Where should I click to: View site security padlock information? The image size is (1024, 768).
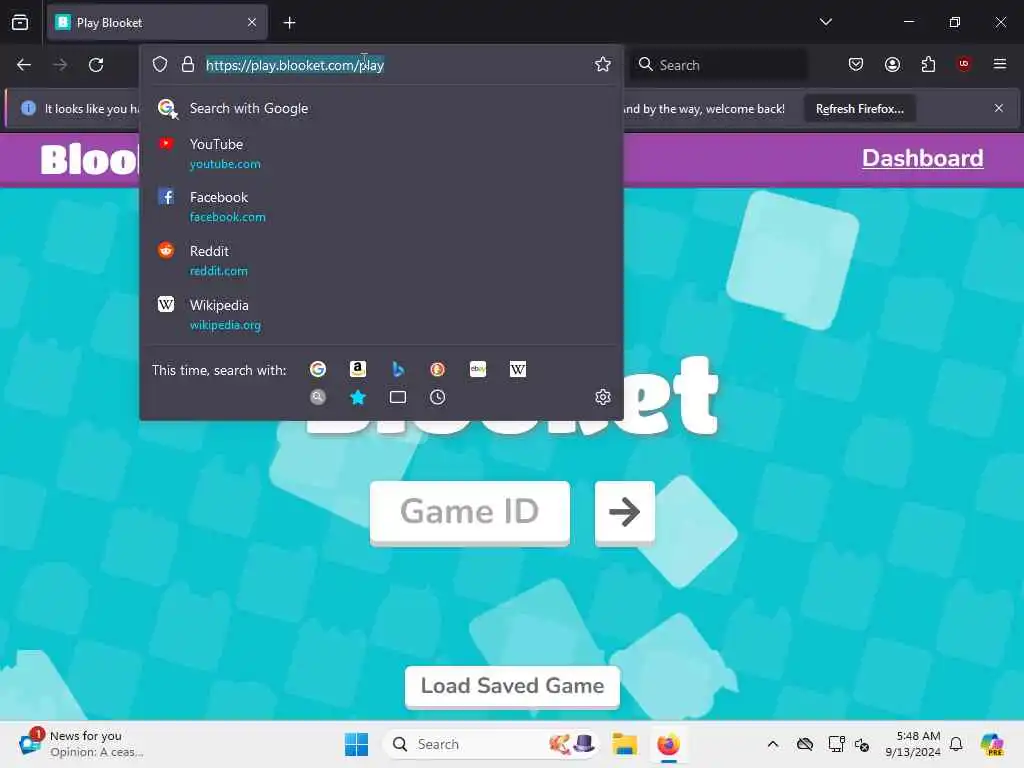click(187, 64)
